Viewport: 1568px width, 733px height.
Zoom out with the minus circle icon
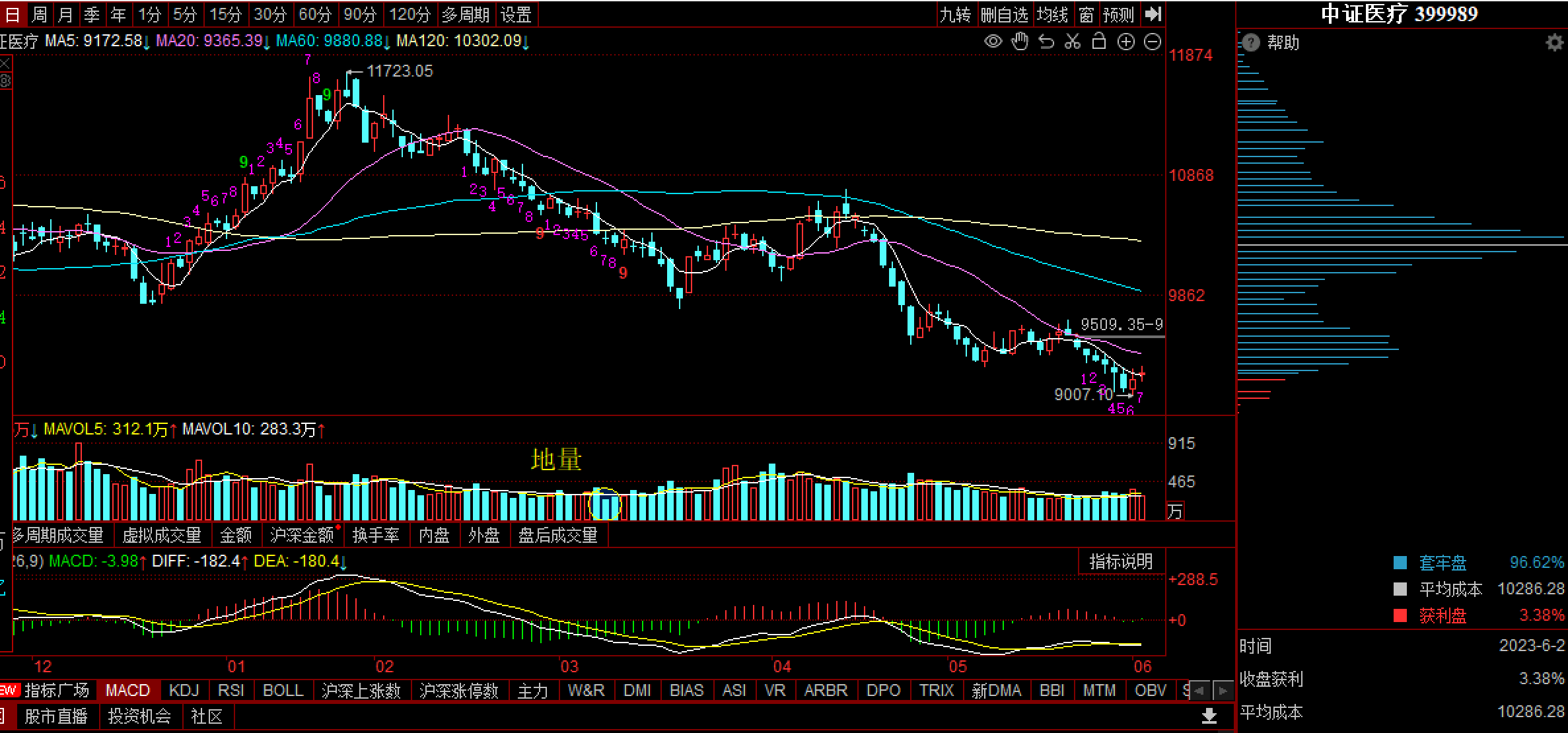click(1153, 42)
